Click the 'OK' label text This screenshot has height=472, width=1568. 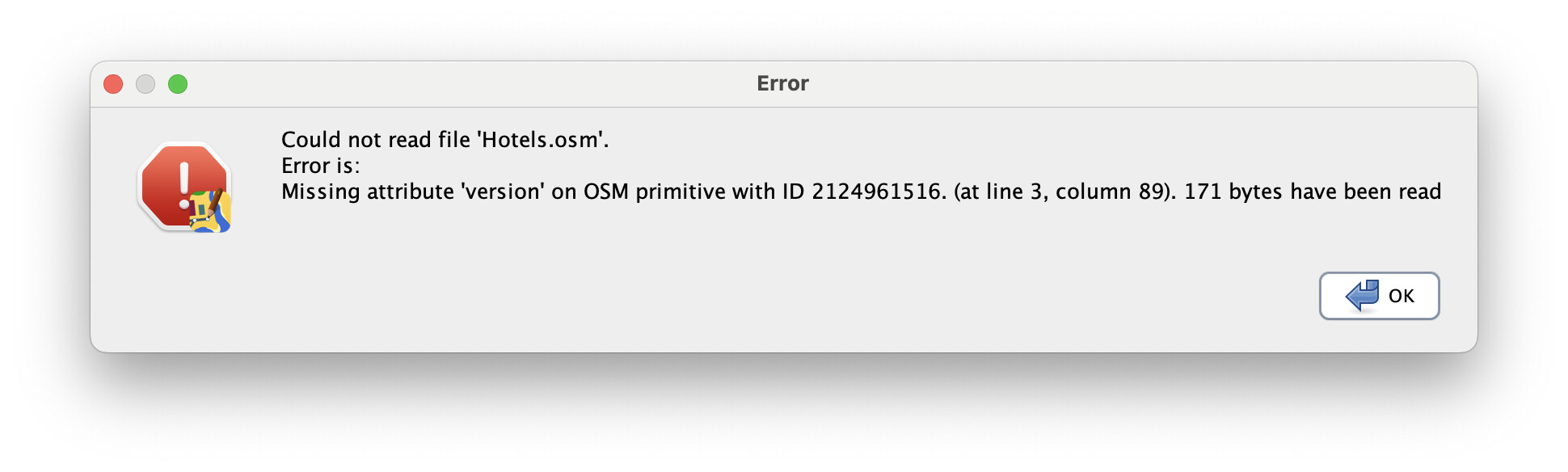coord(1402,297)
